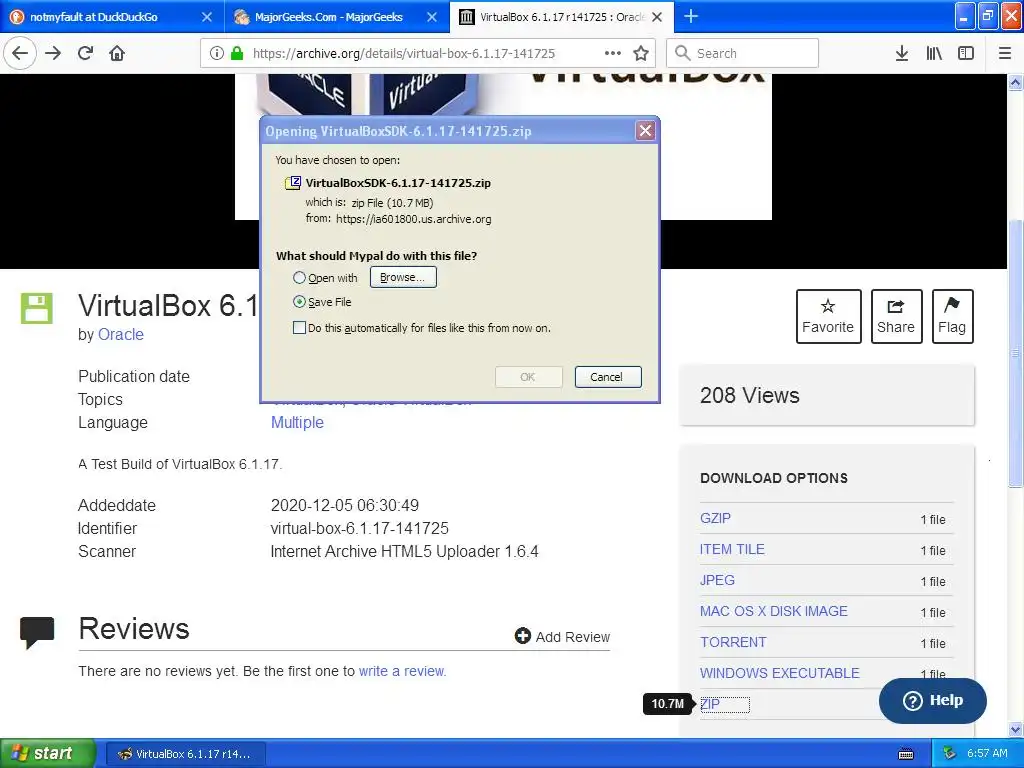
Task: Close the notmyfault DuckDuckGo tab
Action: pyautogui.click(x=206, y=17)
